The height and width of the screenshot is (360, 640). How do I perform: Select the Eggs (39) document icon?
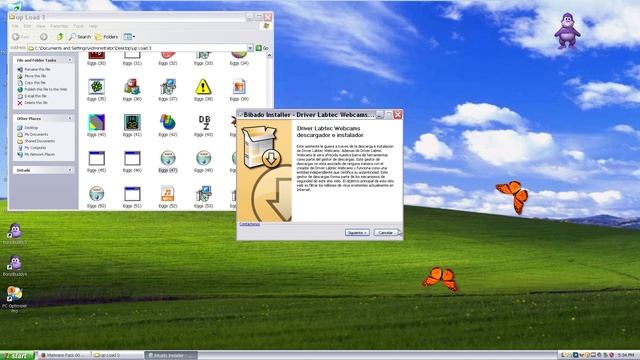(239, 87)
